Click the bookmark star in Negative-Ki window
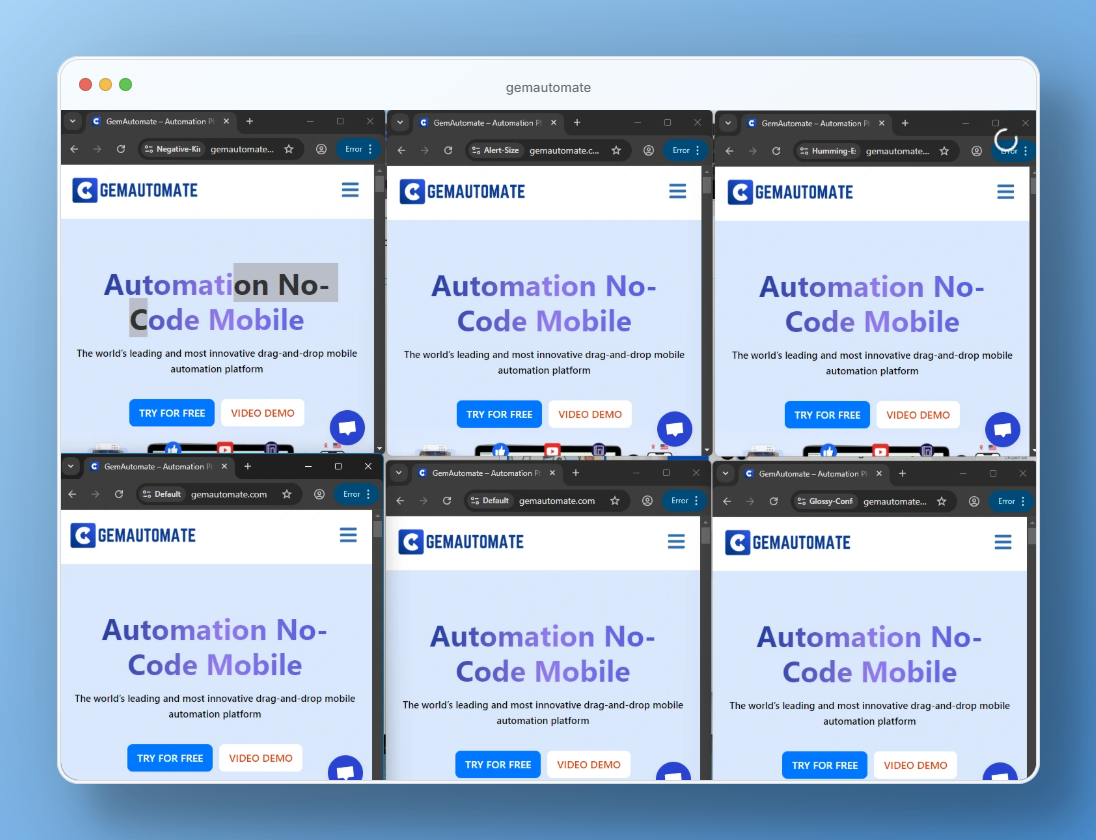This screenshot has height=840, width=1096. [x=289, y=149]
